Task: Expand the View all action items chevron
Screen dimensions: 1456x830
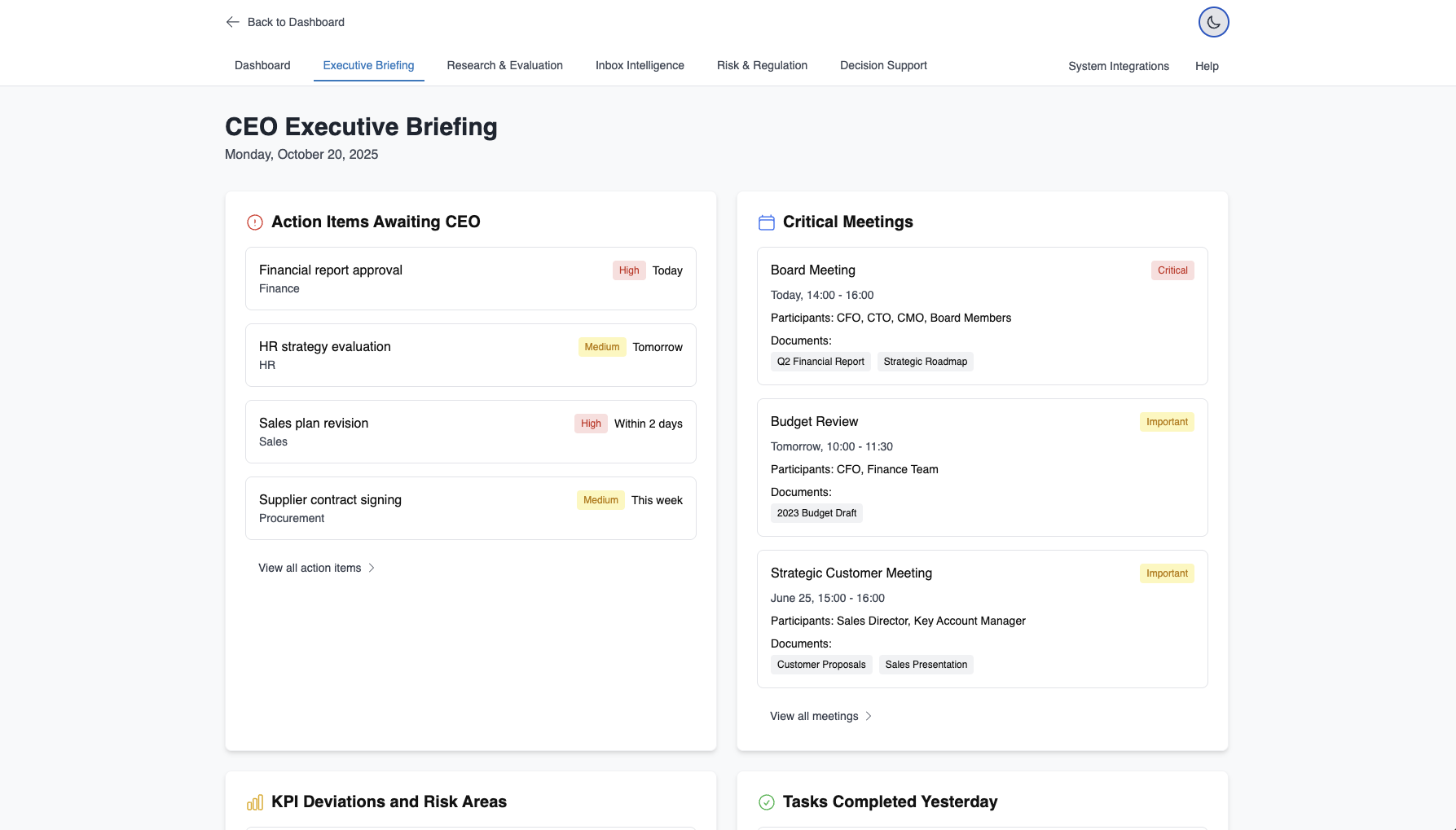Action: (372, 568)
